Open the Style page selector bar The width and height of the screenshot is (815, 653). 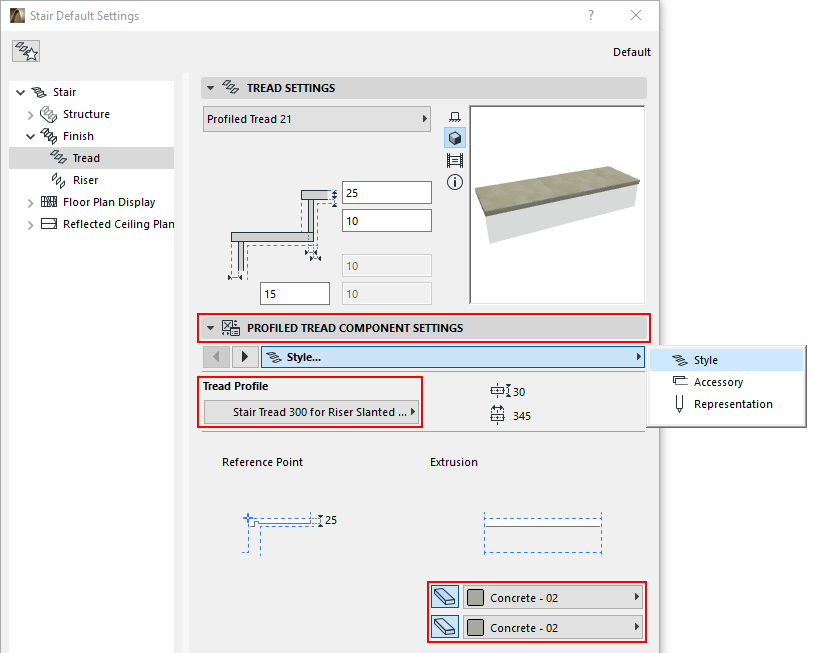pyautogui.click(x=452, y=357)
